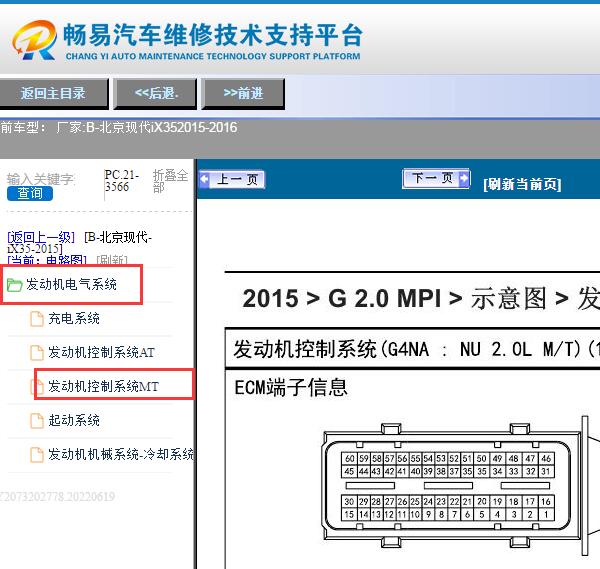The width and height of the screenshot is (600, 569).
Task: Click the 当前：电路图 link
Action: 47,260
